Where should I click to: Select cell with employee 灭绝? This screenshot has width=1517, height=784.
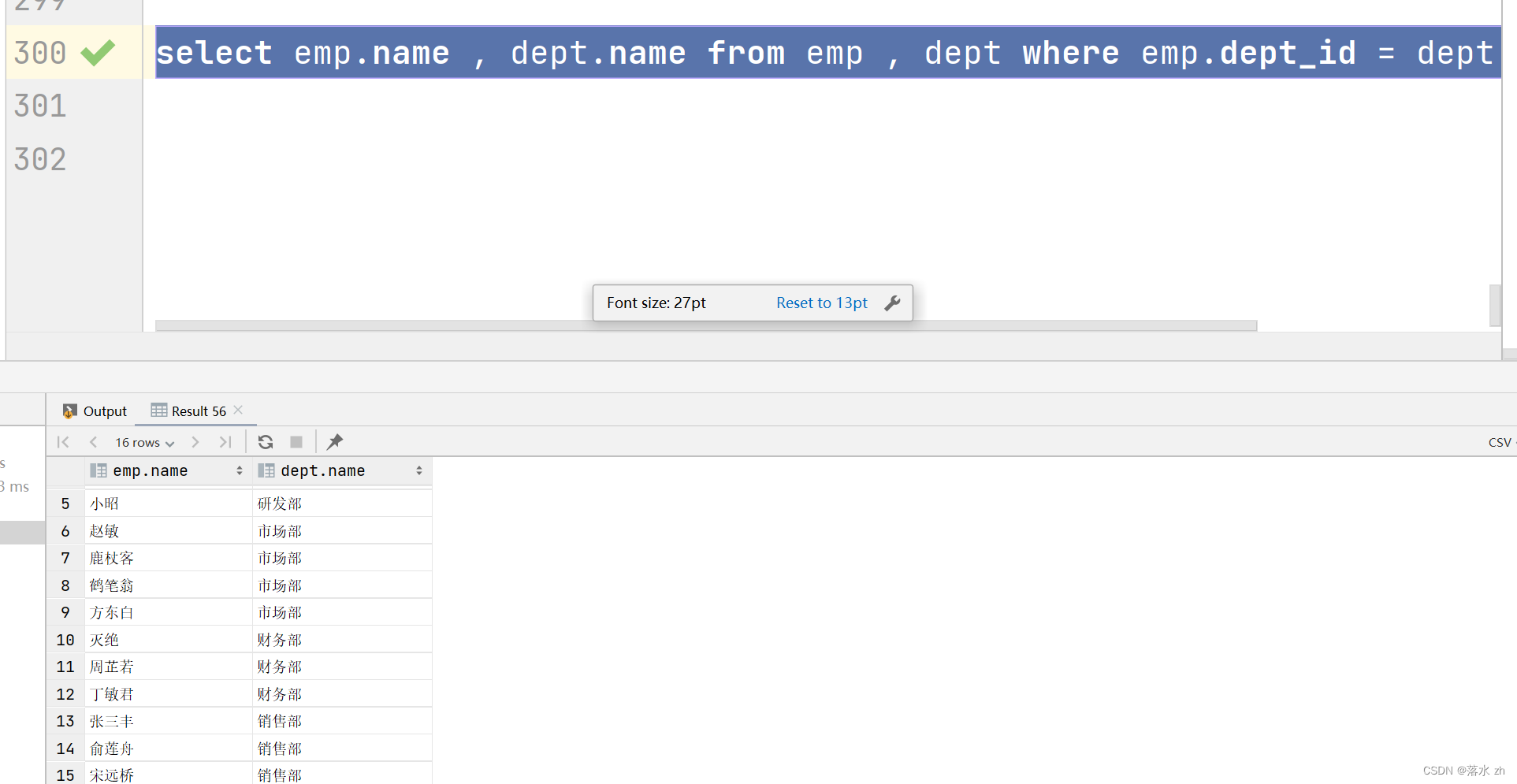(x=168, y=640)
